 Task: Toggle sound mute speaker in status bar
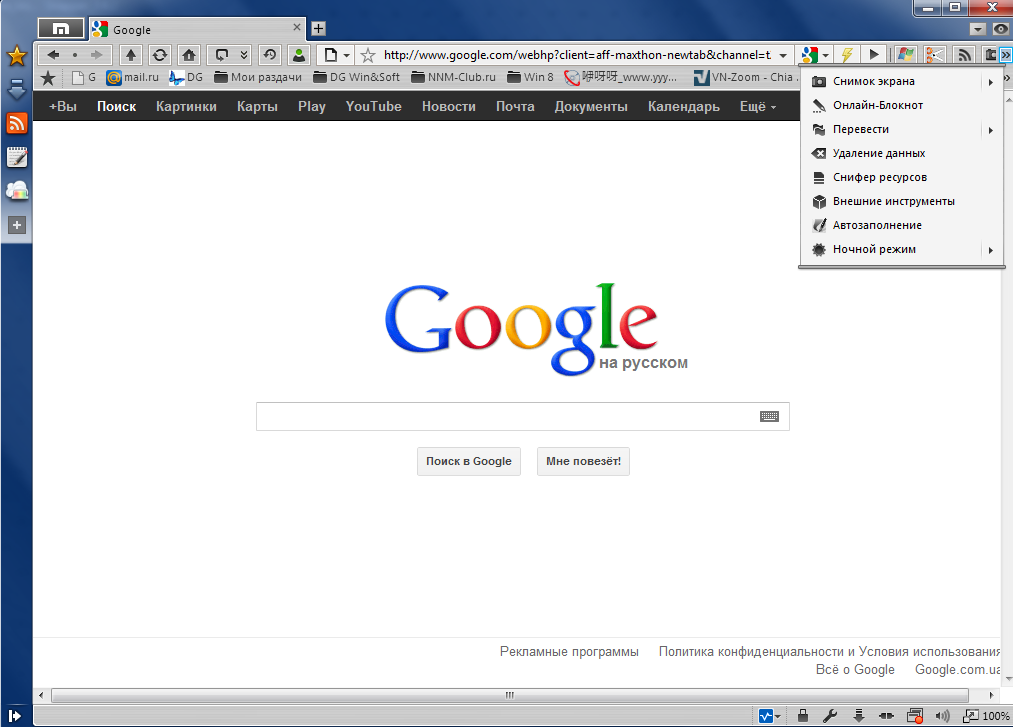pyautogui.click(x=942, y=716)
